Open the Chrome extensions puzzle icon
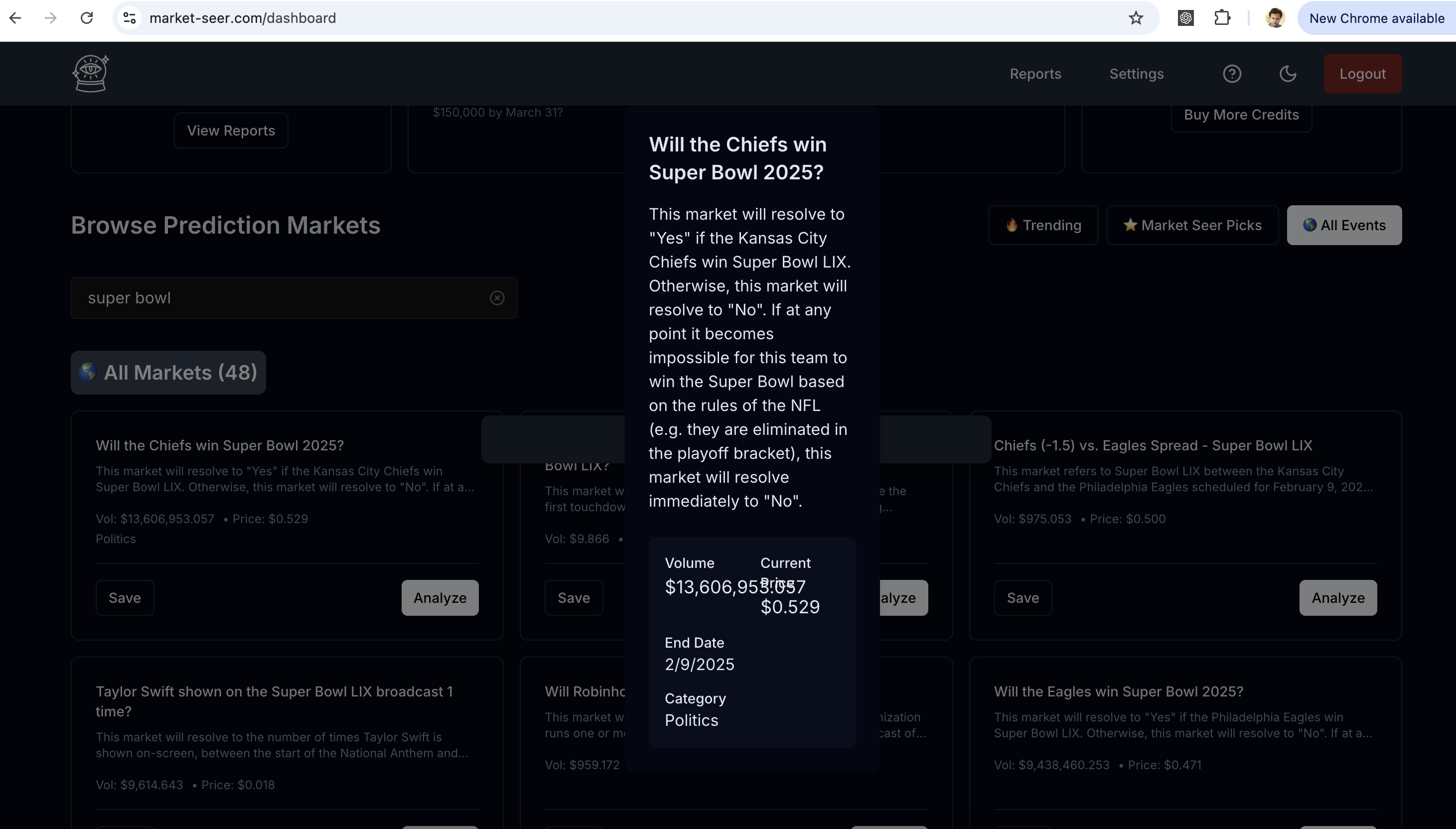 (1221, 18)
